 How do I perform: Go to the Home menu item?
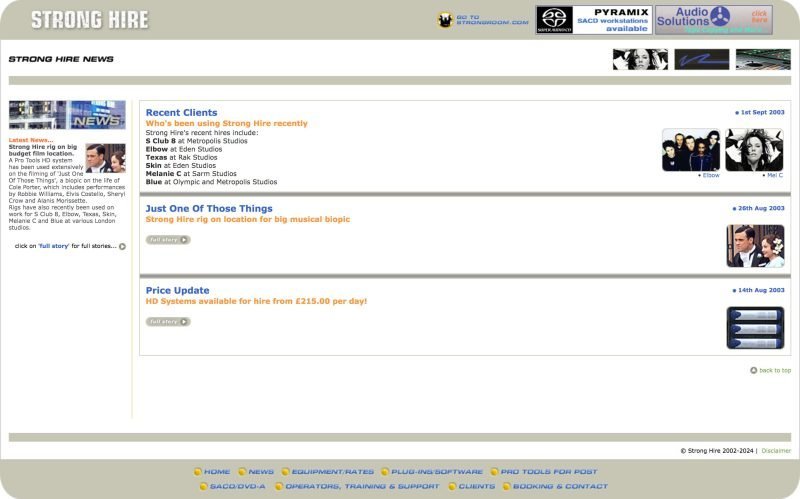211,472
